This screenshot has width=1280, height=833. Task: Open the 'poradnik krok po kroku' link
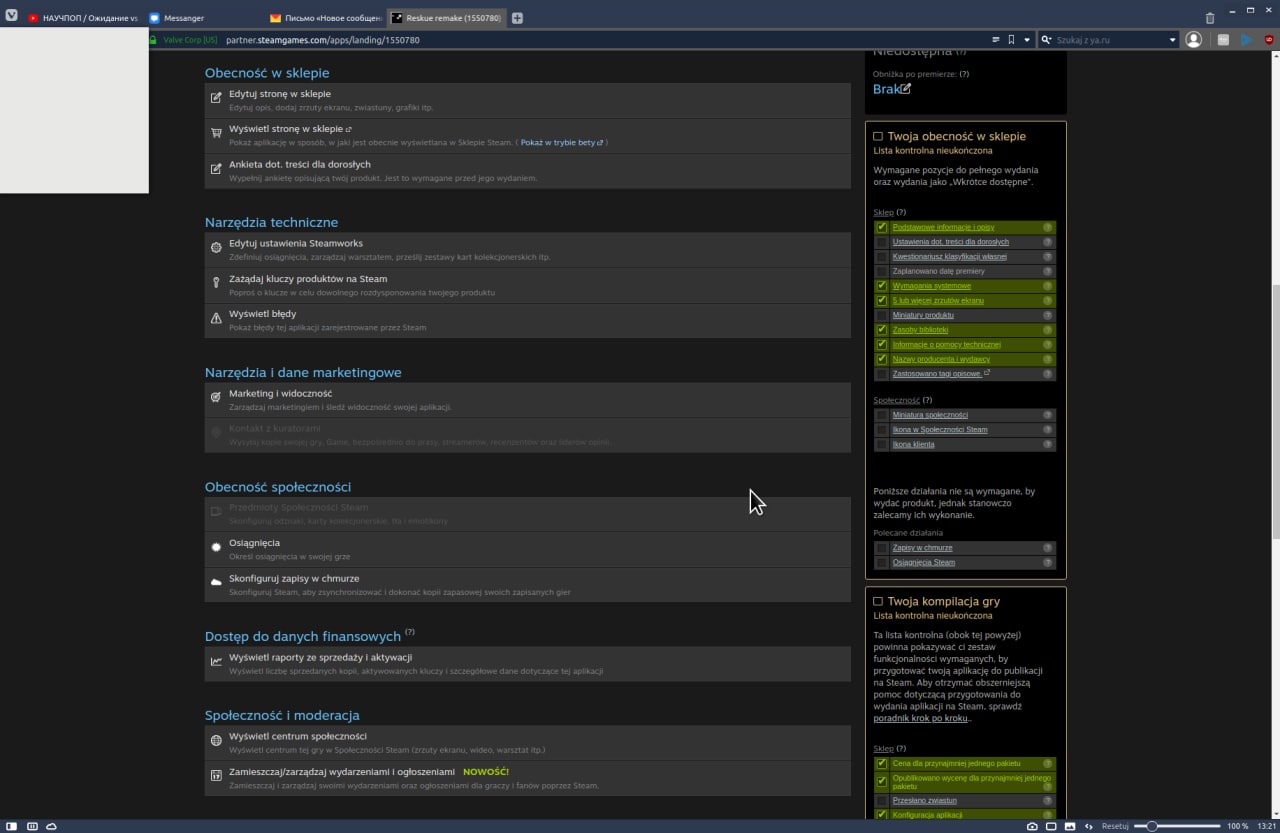[920, 718]
